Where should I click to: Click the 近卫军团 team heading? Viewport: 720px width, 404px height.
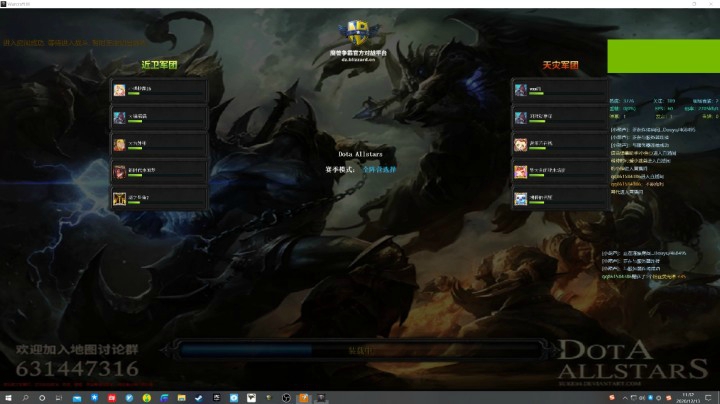(x=159, y=65)
